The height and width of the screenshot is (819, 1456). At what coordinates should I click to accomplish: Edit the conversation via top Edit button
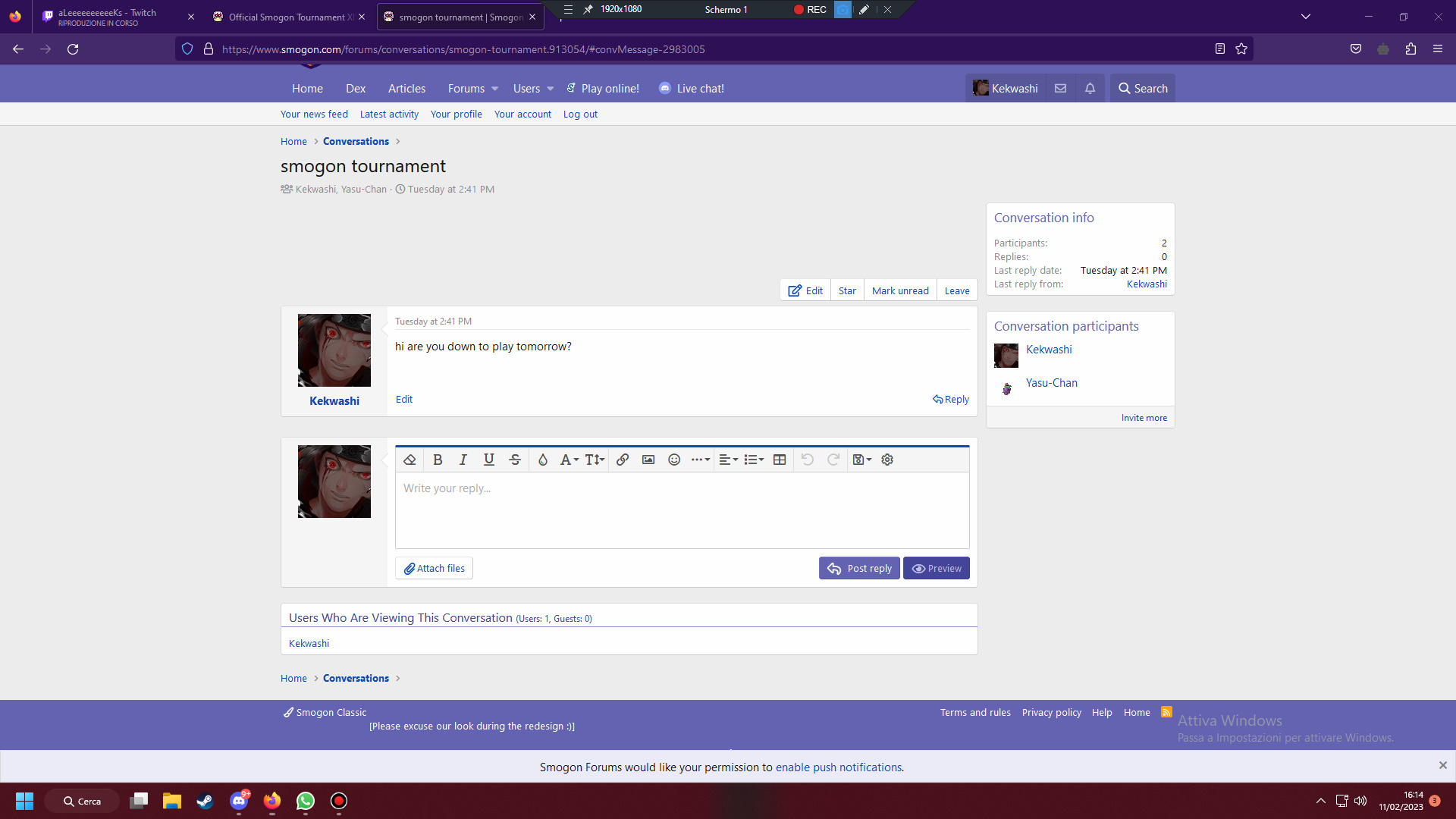(x=805, y=290)
